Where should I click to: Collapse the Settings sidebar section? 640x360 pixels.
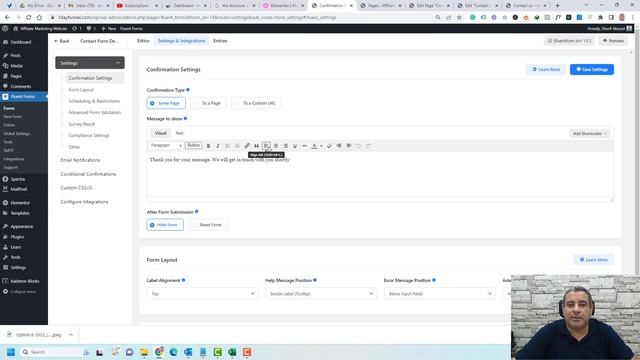point(90,63)
